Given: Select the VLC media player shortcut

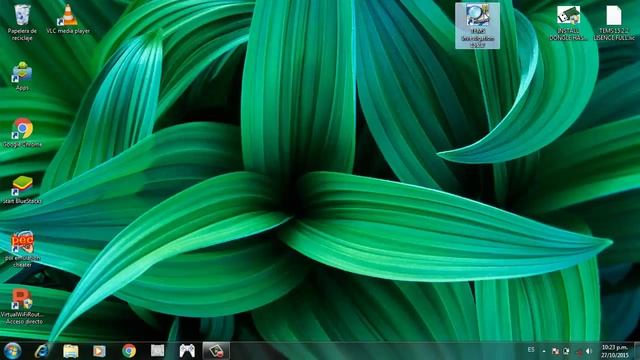Looking at the screenshot, I should click(x=68, y=19).
